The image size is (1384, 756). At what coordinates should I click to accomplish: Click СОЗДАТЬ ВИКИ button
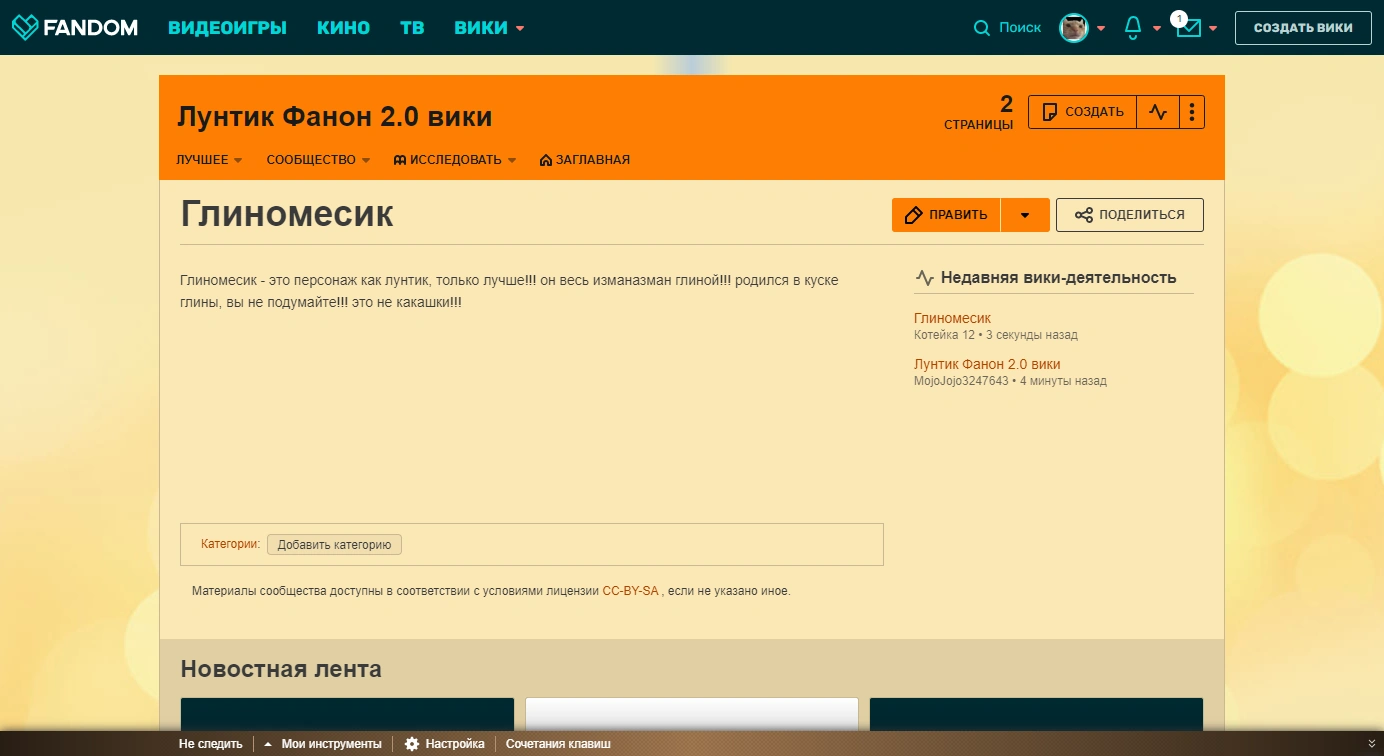pos(1303,28)
